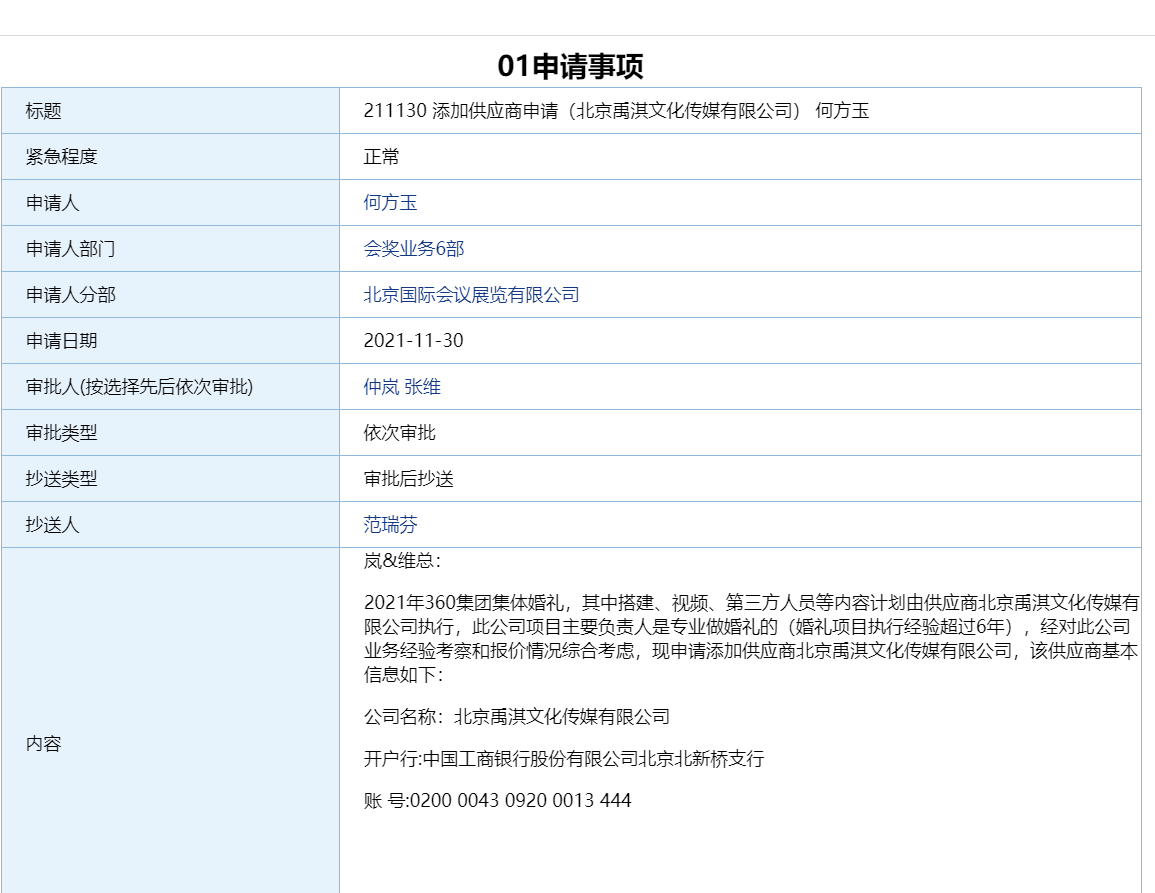Image resolution: width=1155 pixels, height=893 pixels.
Task: Open approver 张维 profile link
Action: click(x=422, y=387)
